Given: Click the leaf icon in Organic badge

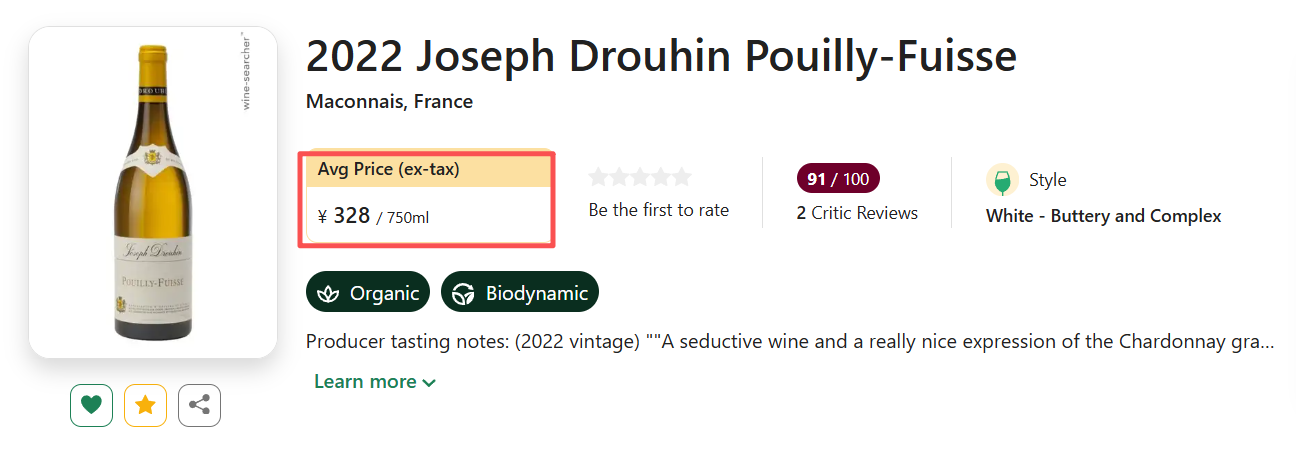Looking at the screenshot, I should click(328, 293).
